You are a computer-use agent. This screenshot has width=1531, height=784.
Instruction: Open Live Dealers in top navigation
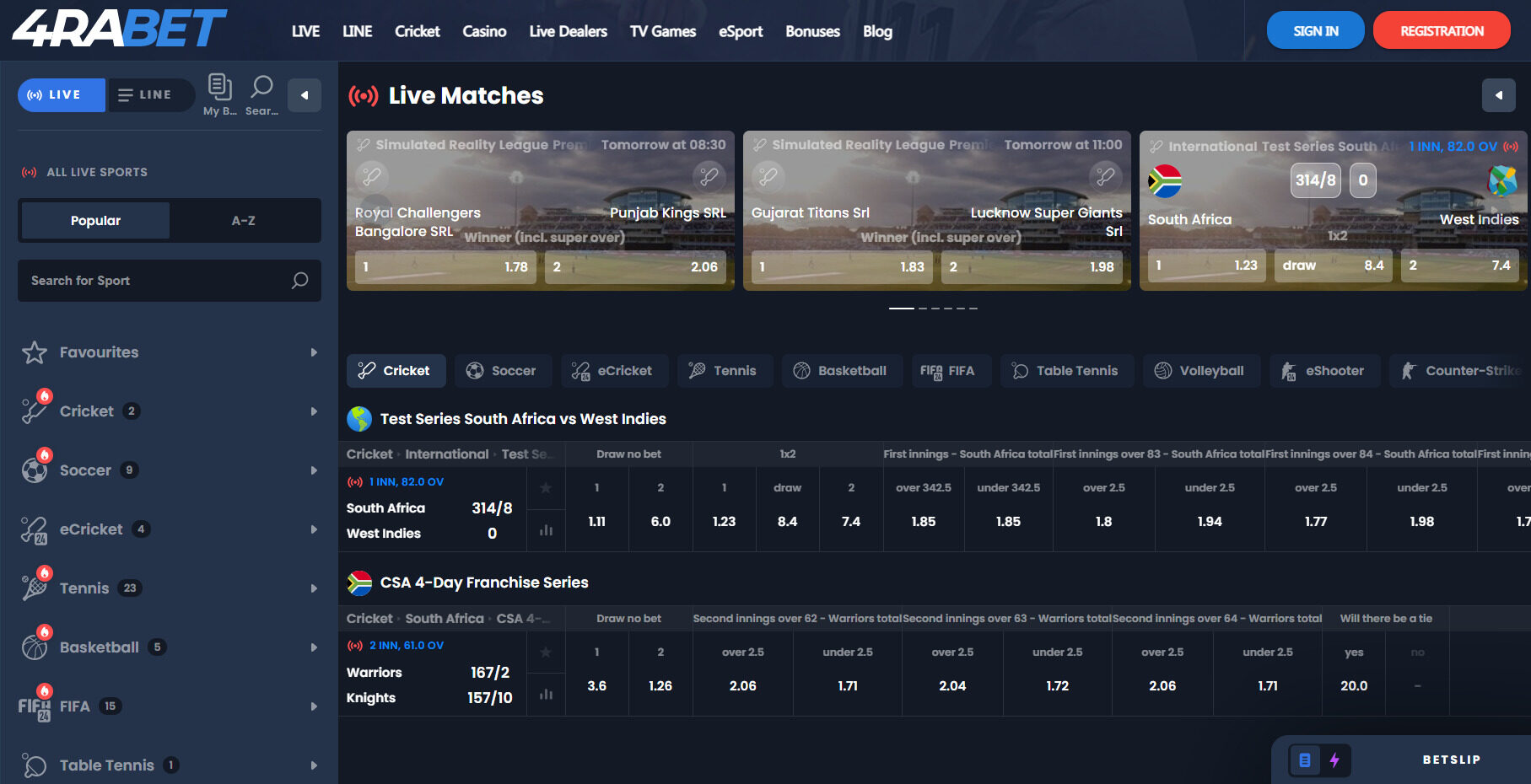pyautogui.click(x=569, y=31)
